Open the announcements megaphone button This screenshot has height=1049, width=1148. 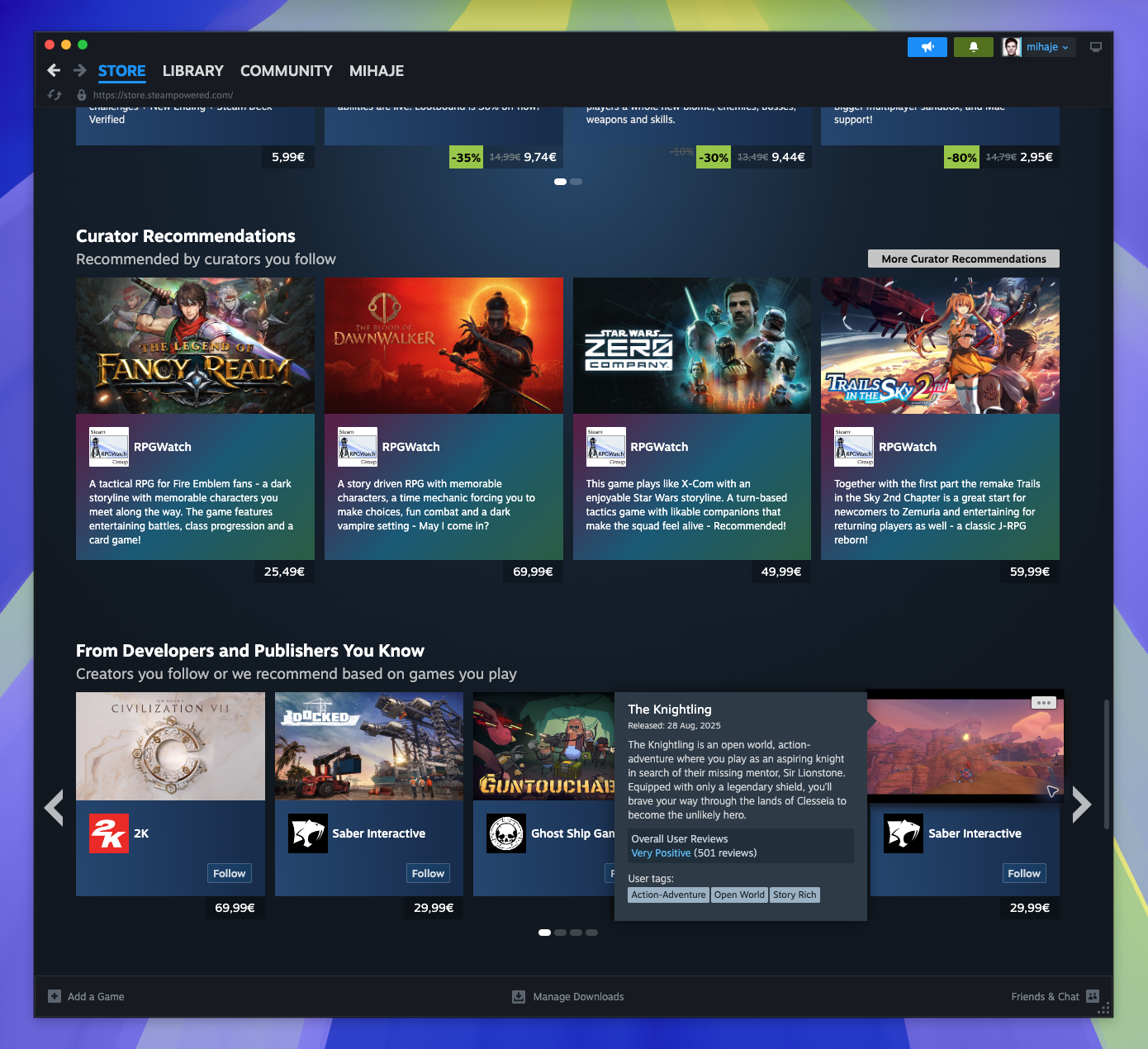(927, 47)
